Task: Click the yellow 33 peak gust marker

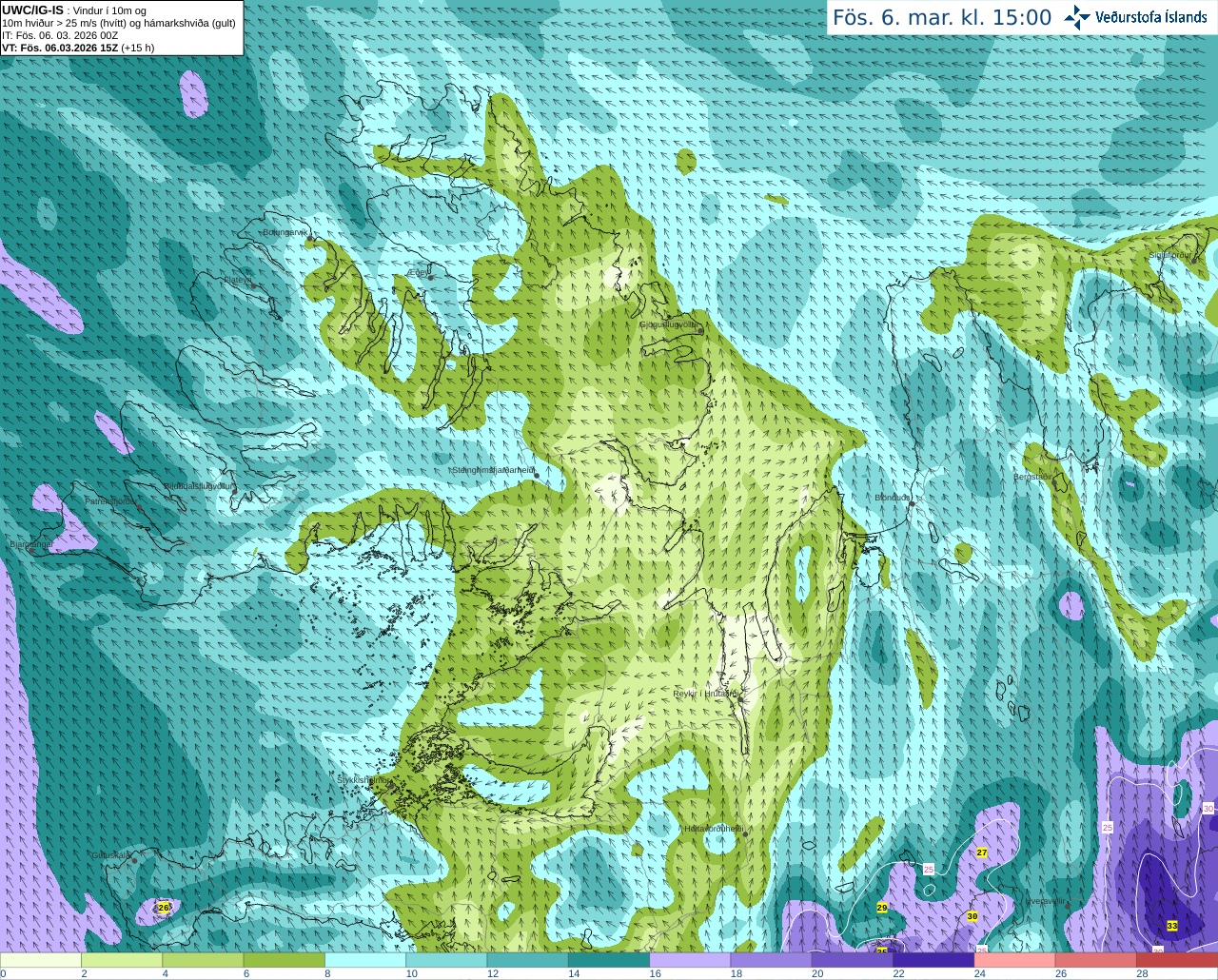Action: pyautogui.click(x=1171, y=926)
